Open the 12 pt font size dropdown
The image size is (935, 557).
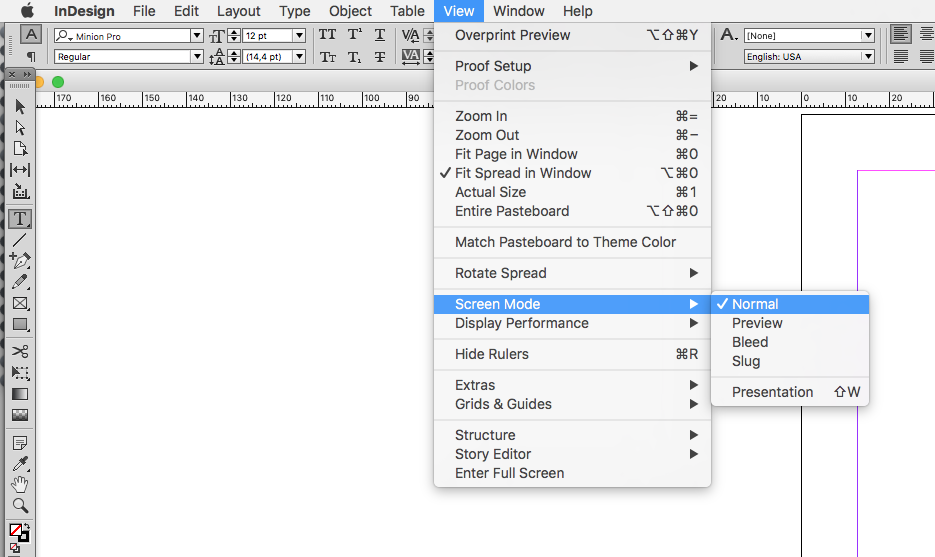pyautogui.click(x=299, y=36)
